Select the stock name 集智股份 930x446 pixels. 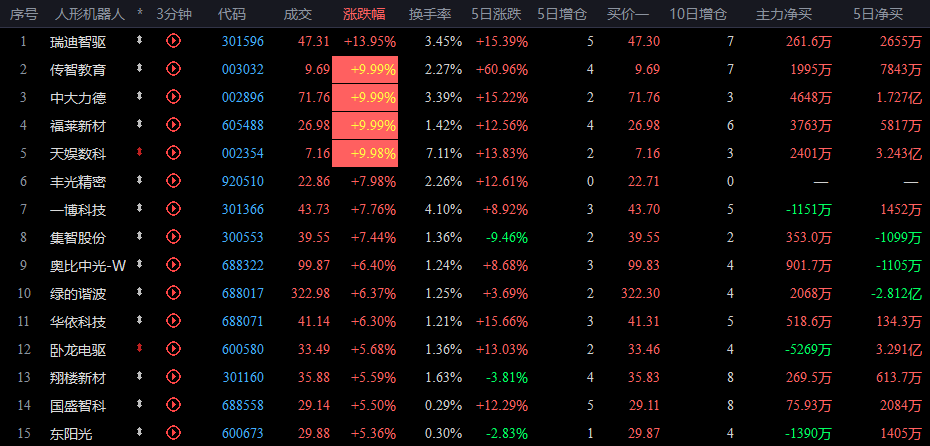[x=78, y=237]
